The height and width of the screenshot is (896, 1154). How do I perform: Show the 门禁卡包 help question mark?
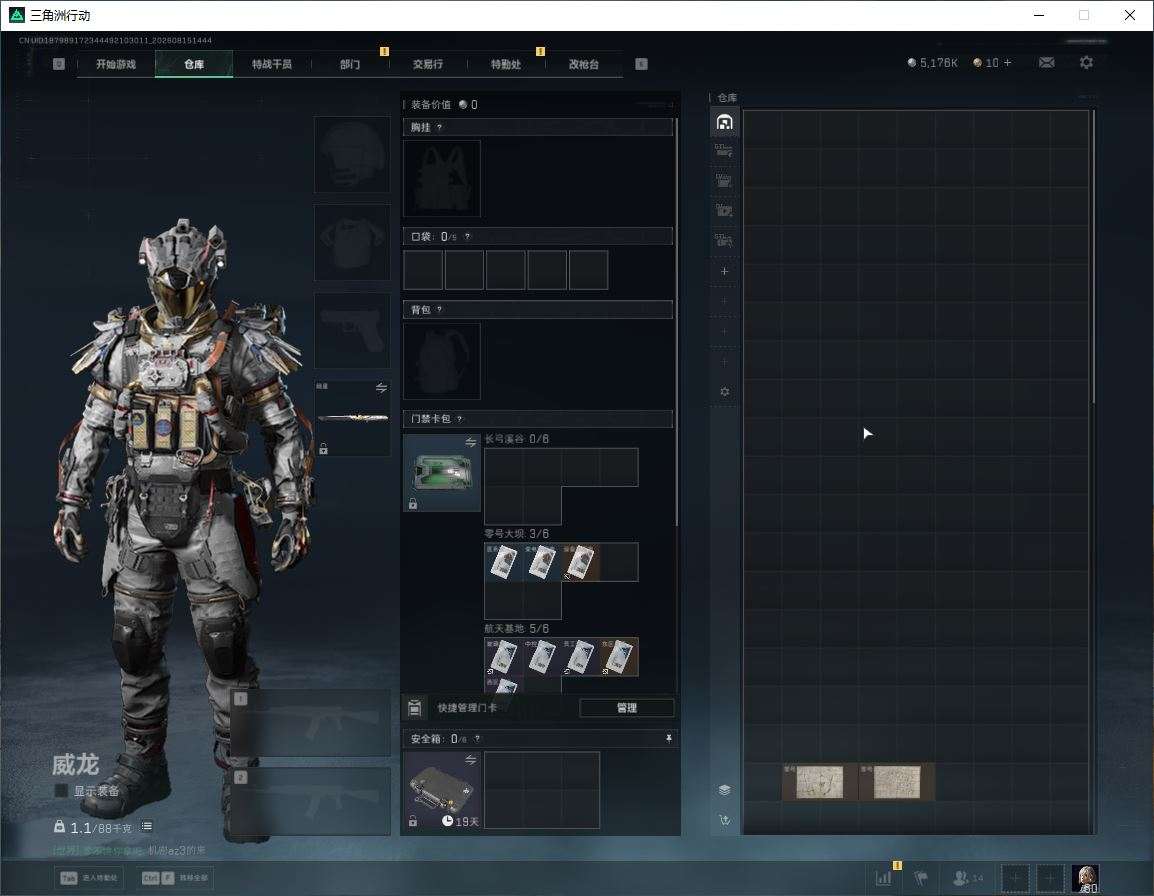pos(459,419)
